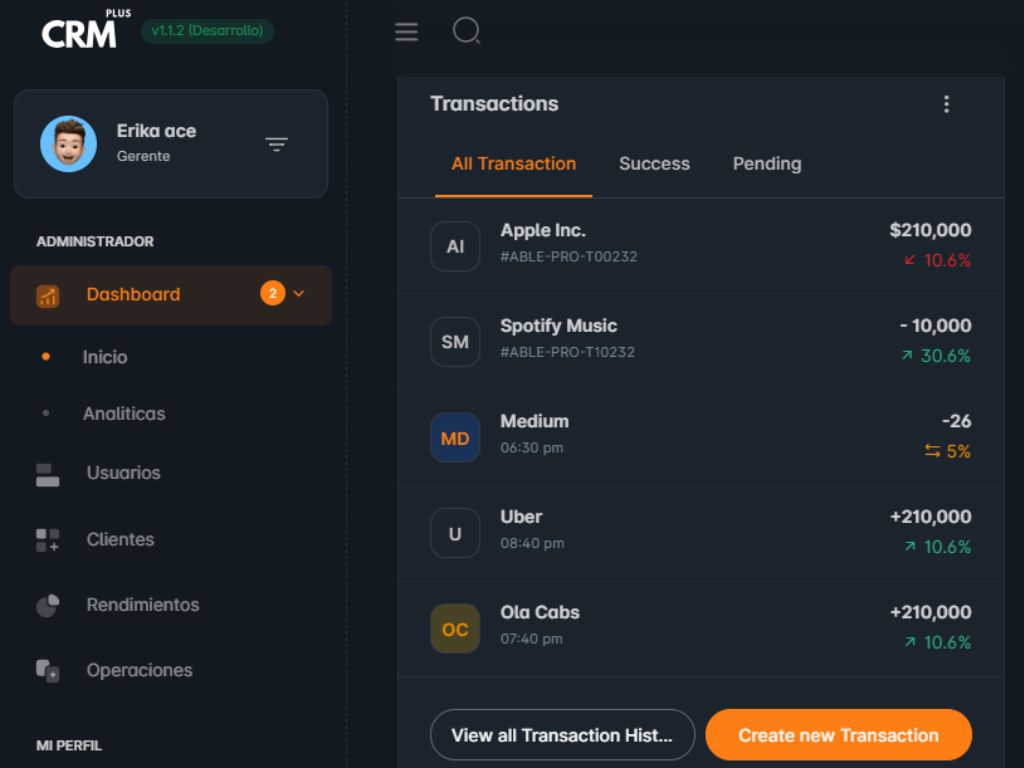
Task: Click the U avatar for Uber
Action: [455, 533]
